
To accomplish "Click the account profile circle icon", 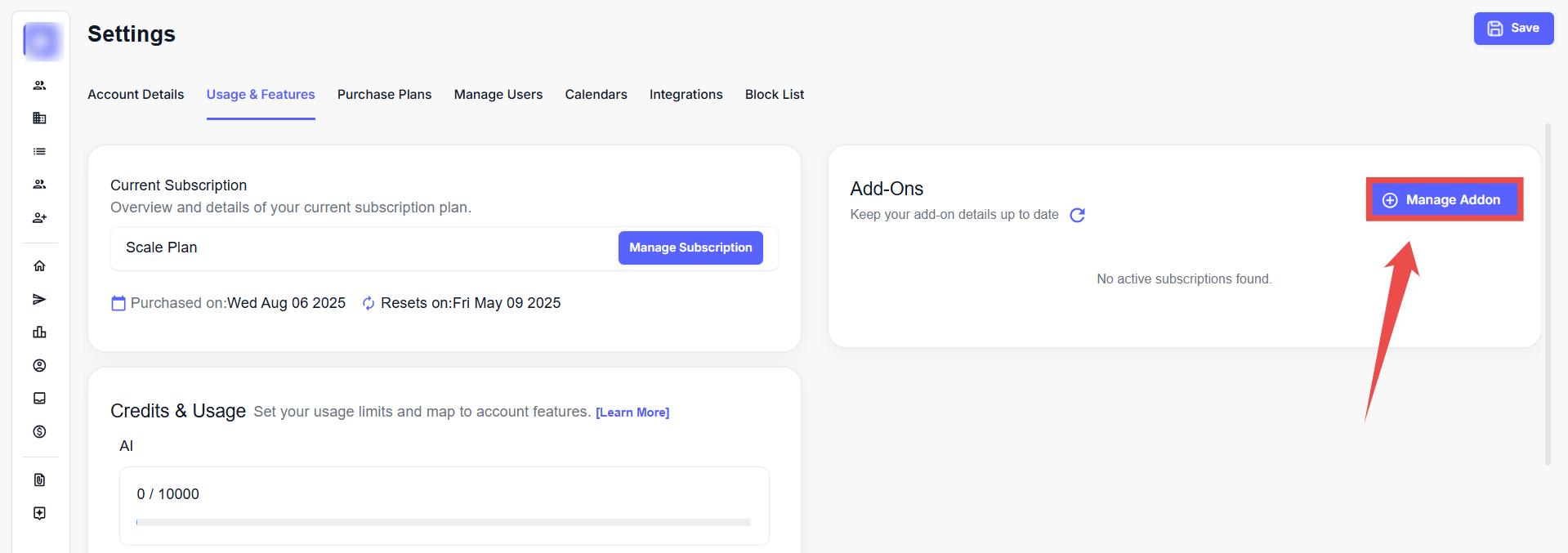I will point(39,366).
